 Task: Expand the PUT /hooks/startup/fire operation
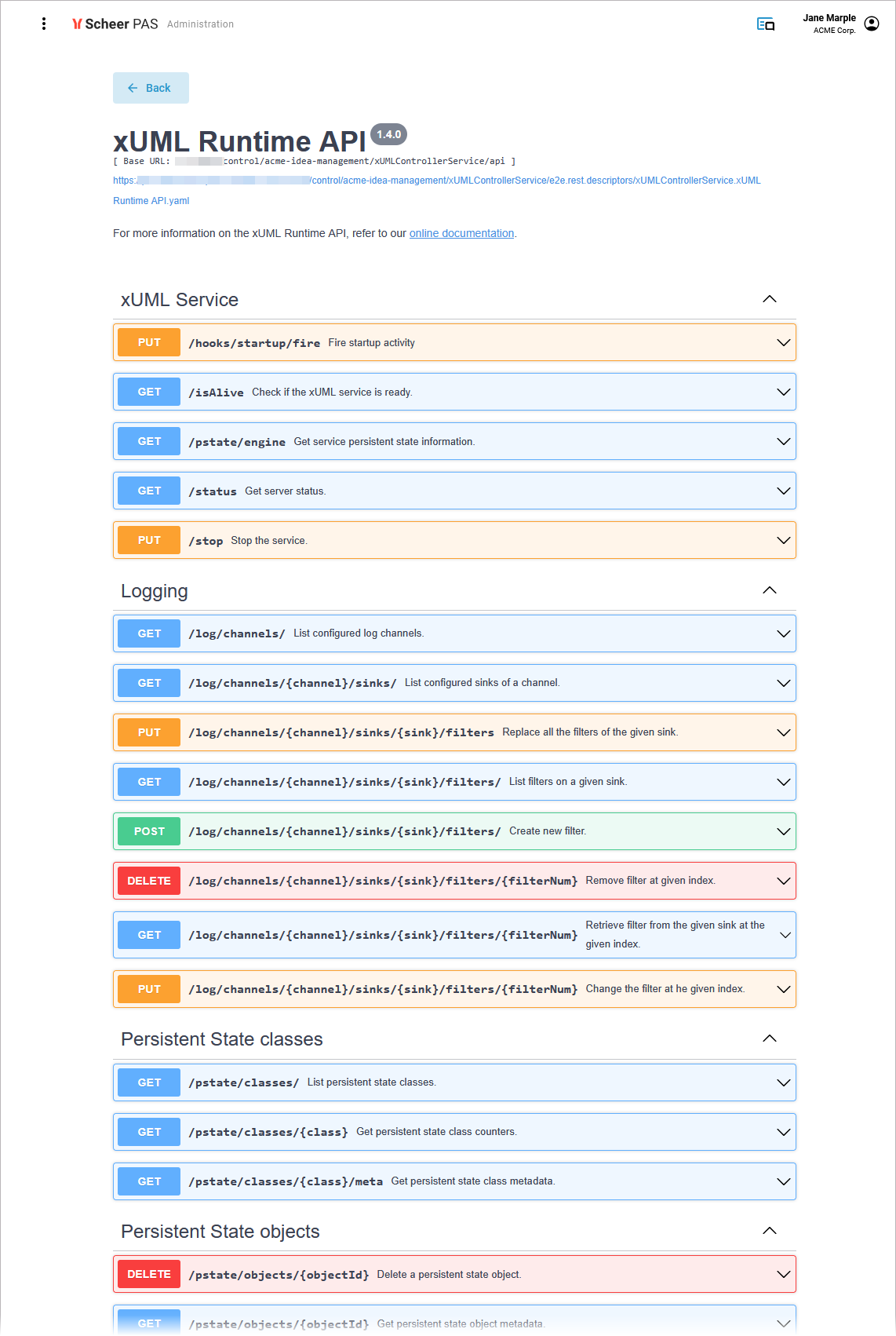click(782, 343)
